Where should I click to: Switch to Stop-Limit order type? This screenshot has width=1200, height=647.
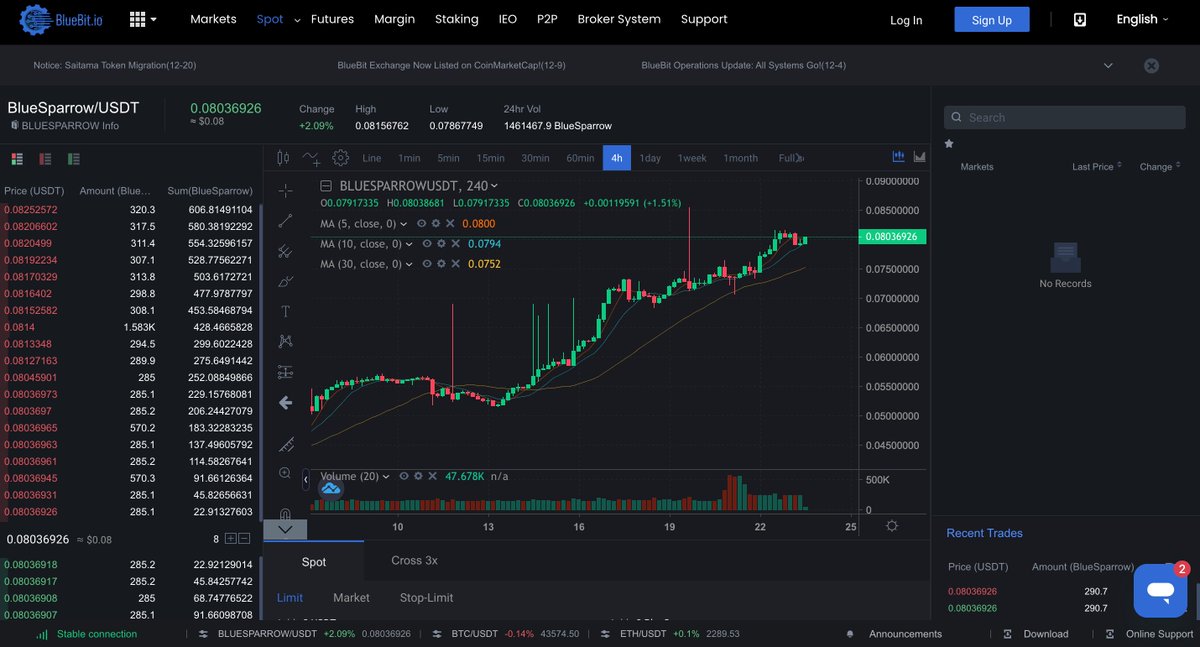click(x=426, y=598)
